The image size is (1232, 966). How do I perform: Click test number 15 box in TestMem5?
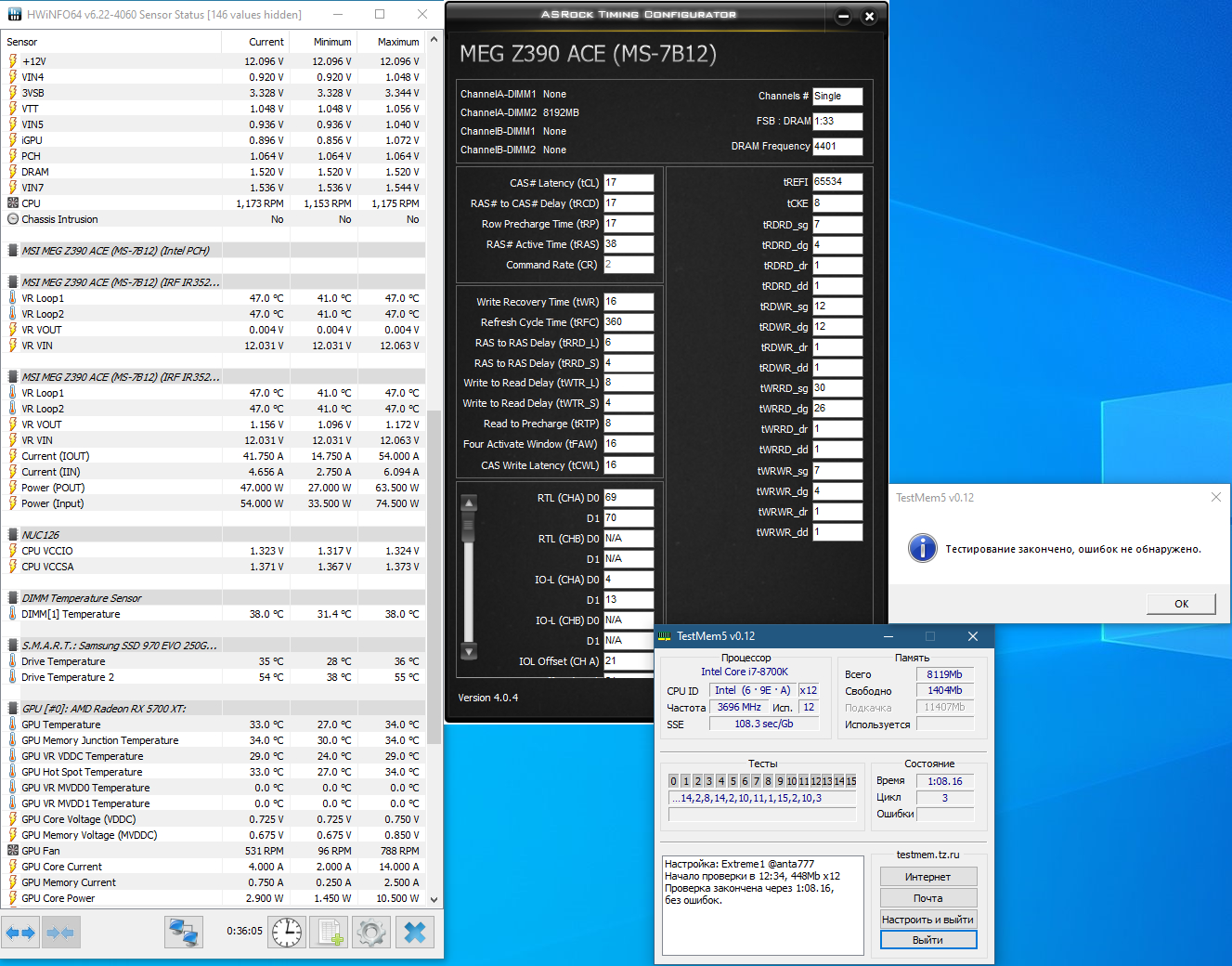851,781
